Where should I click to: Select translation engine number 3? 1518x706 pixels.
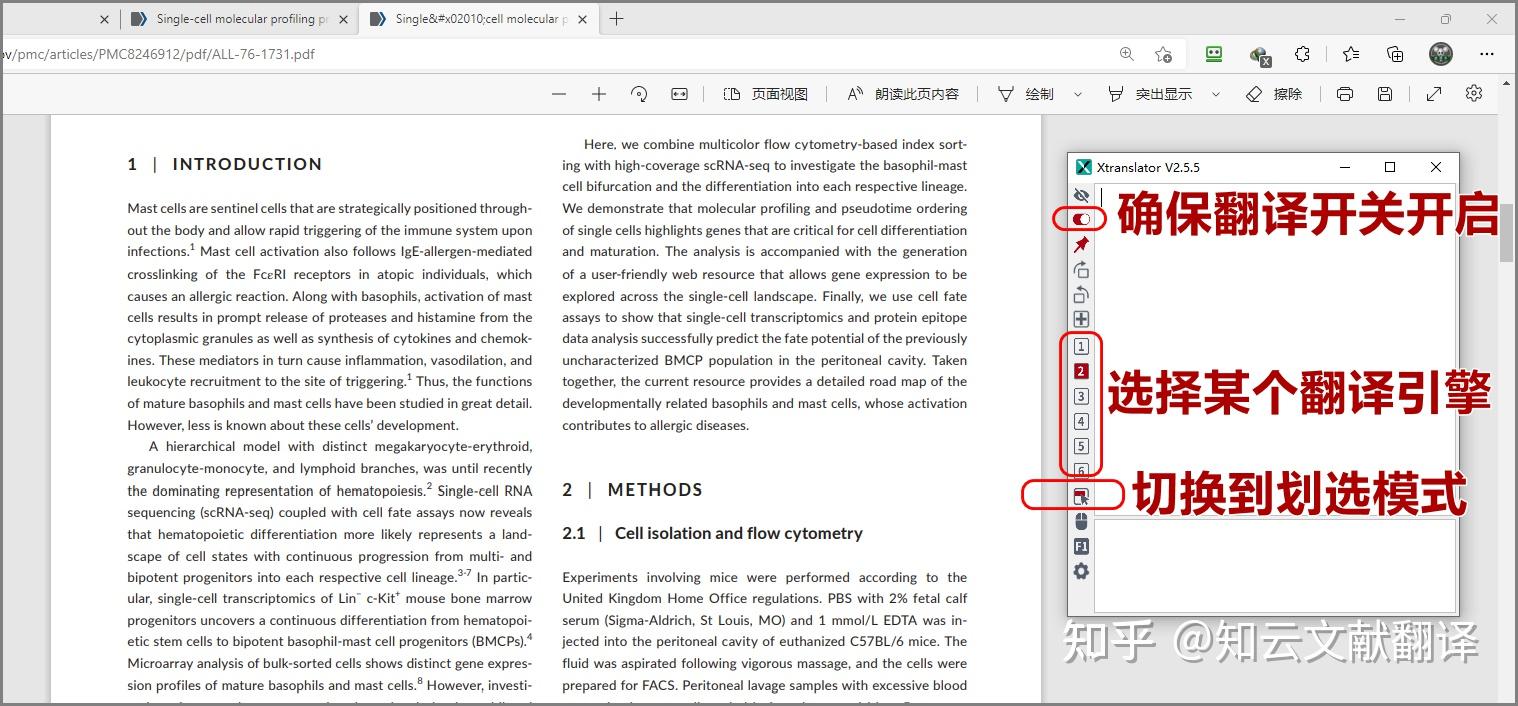click(x=1081, y=396)
